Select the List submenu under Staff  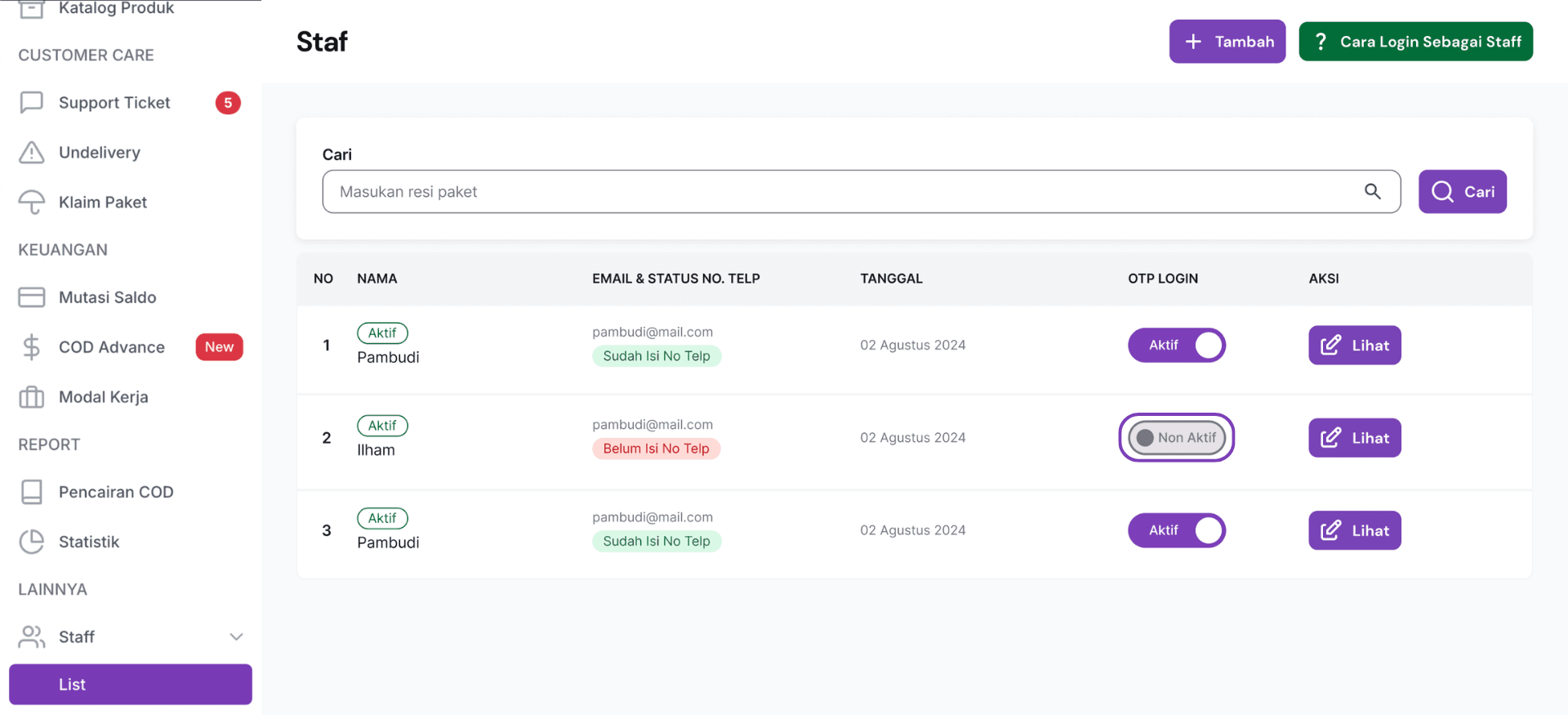point(131,685)
